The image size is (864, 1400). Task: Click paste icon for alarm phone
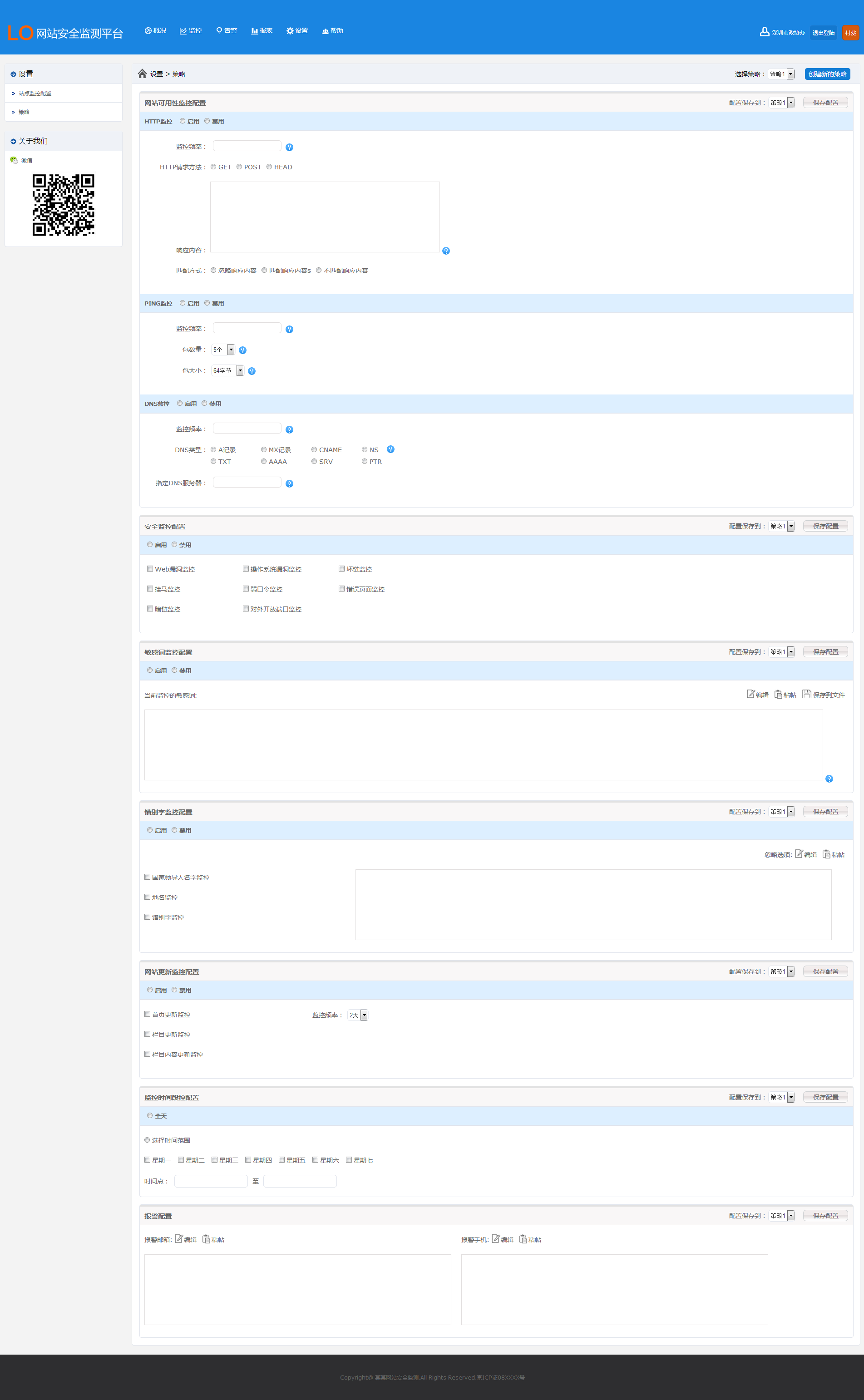523,1239
